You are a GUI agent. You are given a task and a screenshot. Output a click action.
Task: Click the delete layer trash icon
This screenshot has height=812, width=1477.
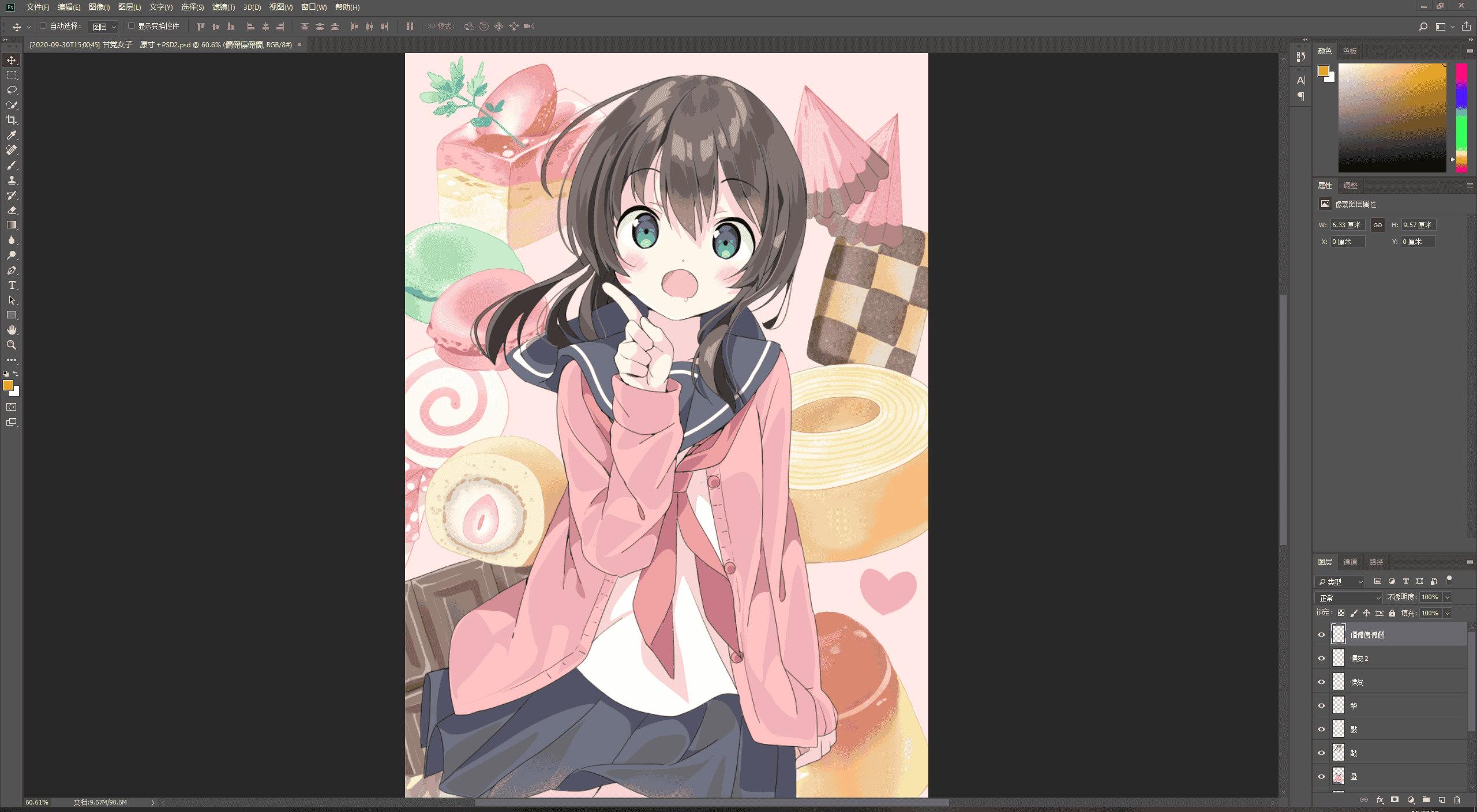coord(1457,800)
